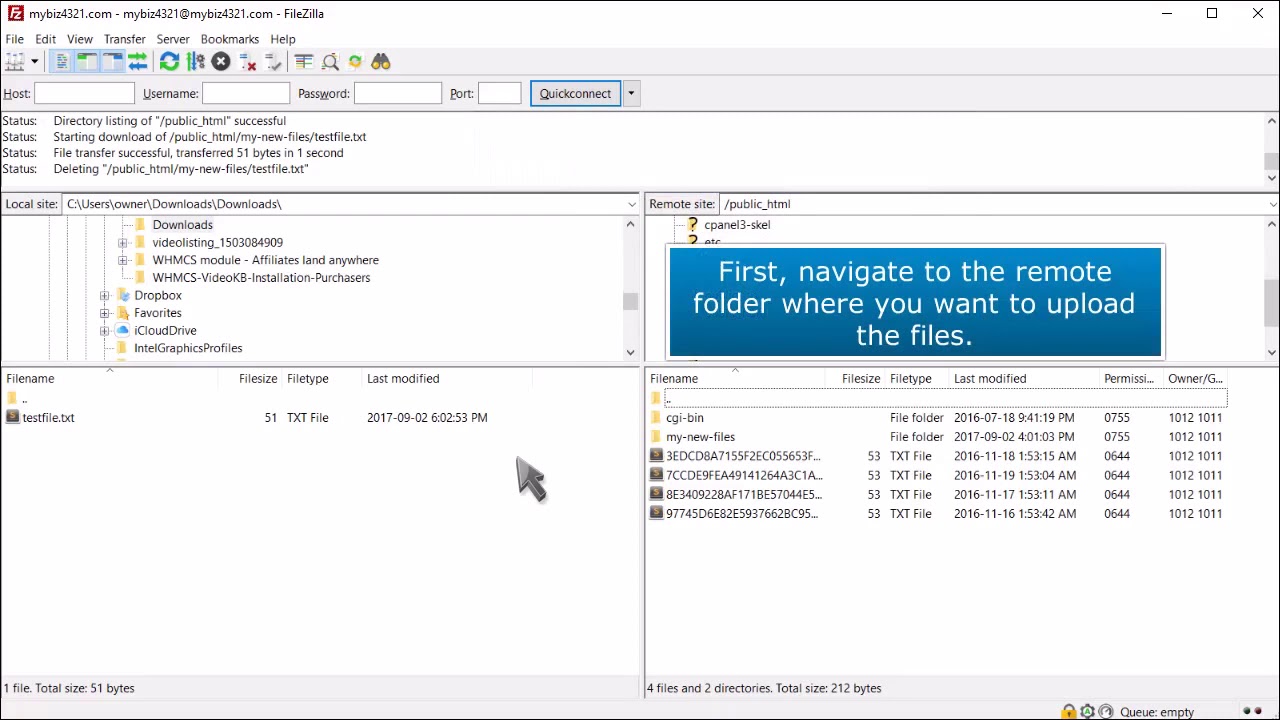
Task: Open the Server menu
Action: coord(173,39)
